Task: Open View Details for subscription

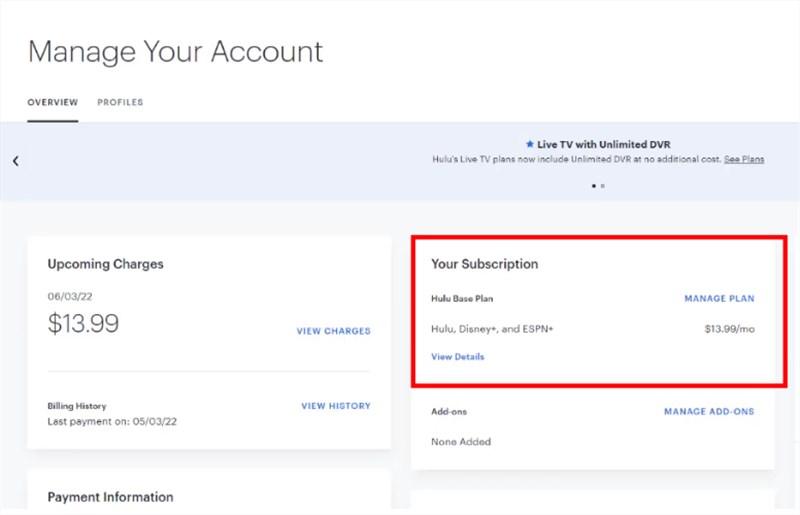Action: 458,357
